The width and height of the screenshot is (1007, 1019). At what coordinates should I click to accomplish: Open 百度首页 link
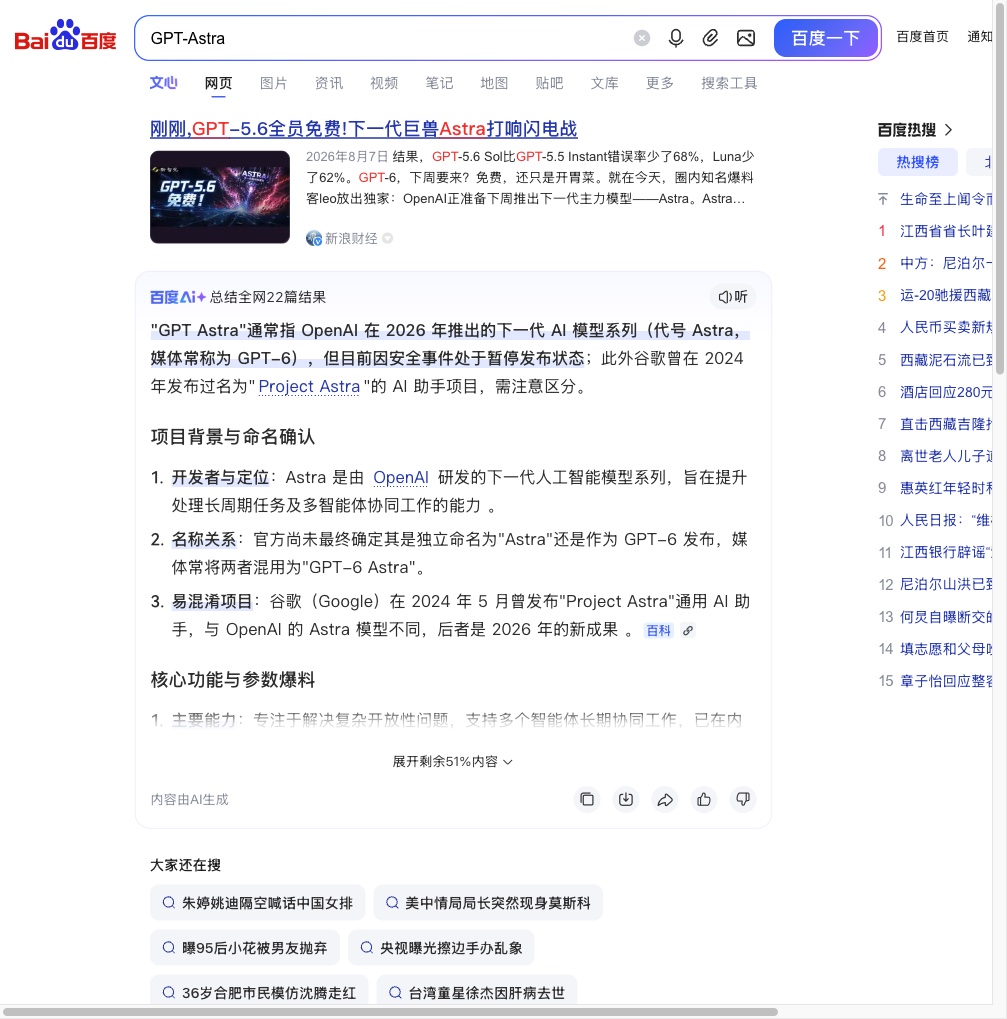(922, 36)
